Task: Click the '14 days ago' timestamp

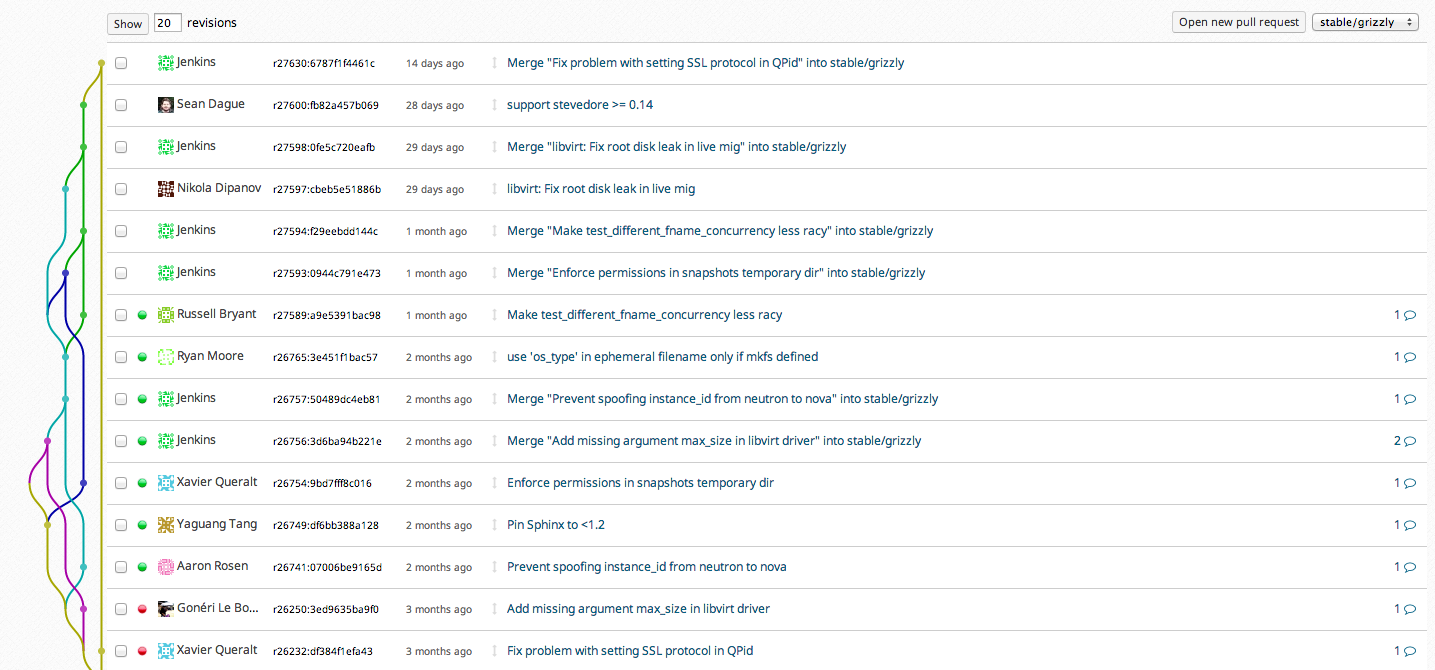Action: (x=435, y=64)
